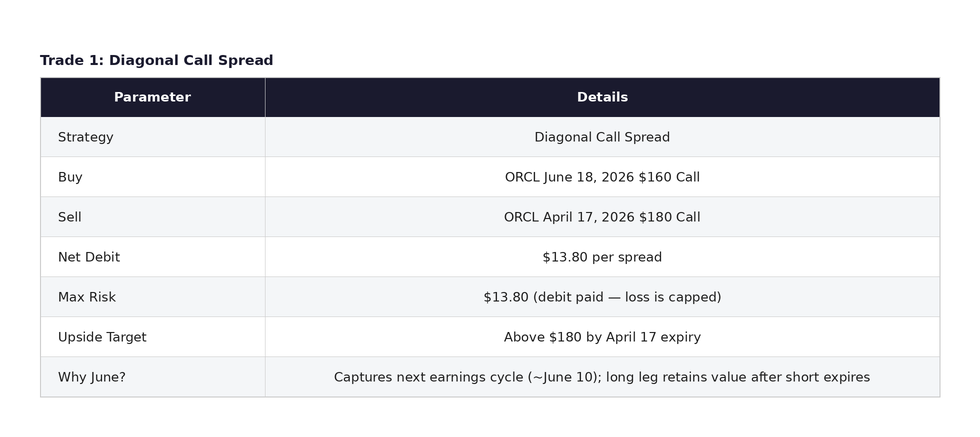
Task: Click 'ORCL April 17, 2026 $180 Call'
Action: pyautogui.click(x=602, y=217)
